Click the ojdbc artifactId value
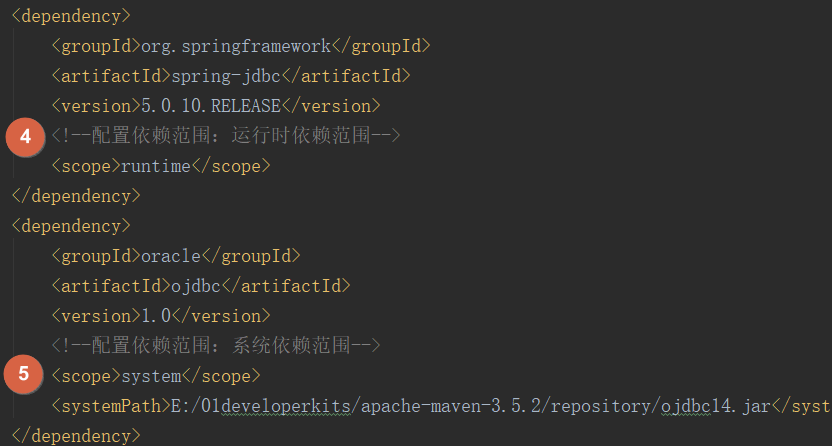The image size is (832, 446). (196, 286)
